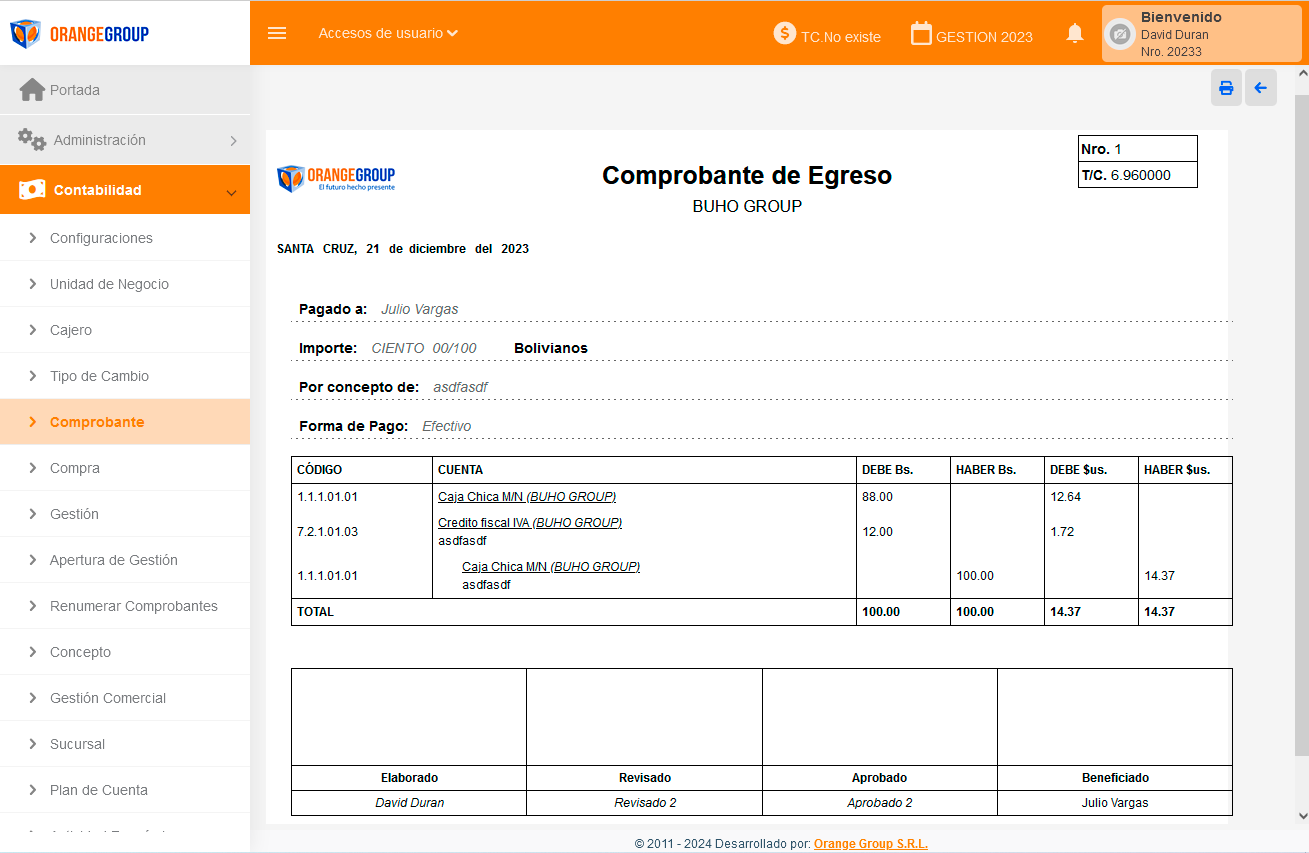
Task: Click the user profile avatar
Action: [x=1120, y=34]
